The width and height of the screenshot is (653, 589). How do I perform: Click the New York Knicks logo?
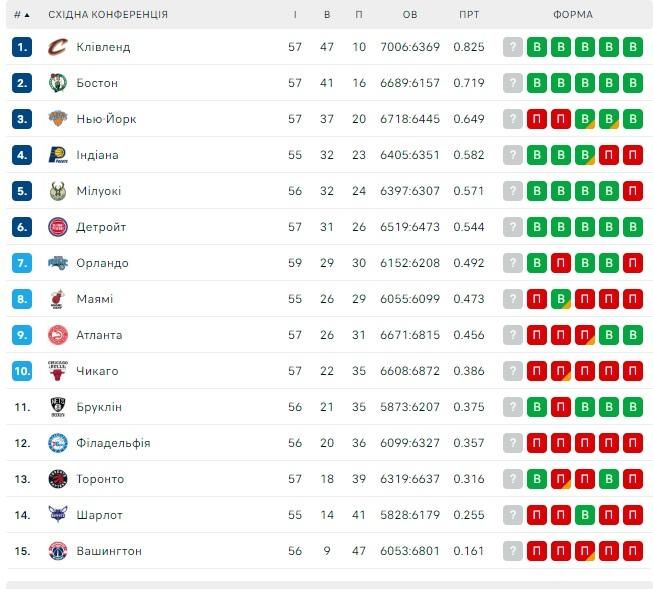tap(57, 119)
